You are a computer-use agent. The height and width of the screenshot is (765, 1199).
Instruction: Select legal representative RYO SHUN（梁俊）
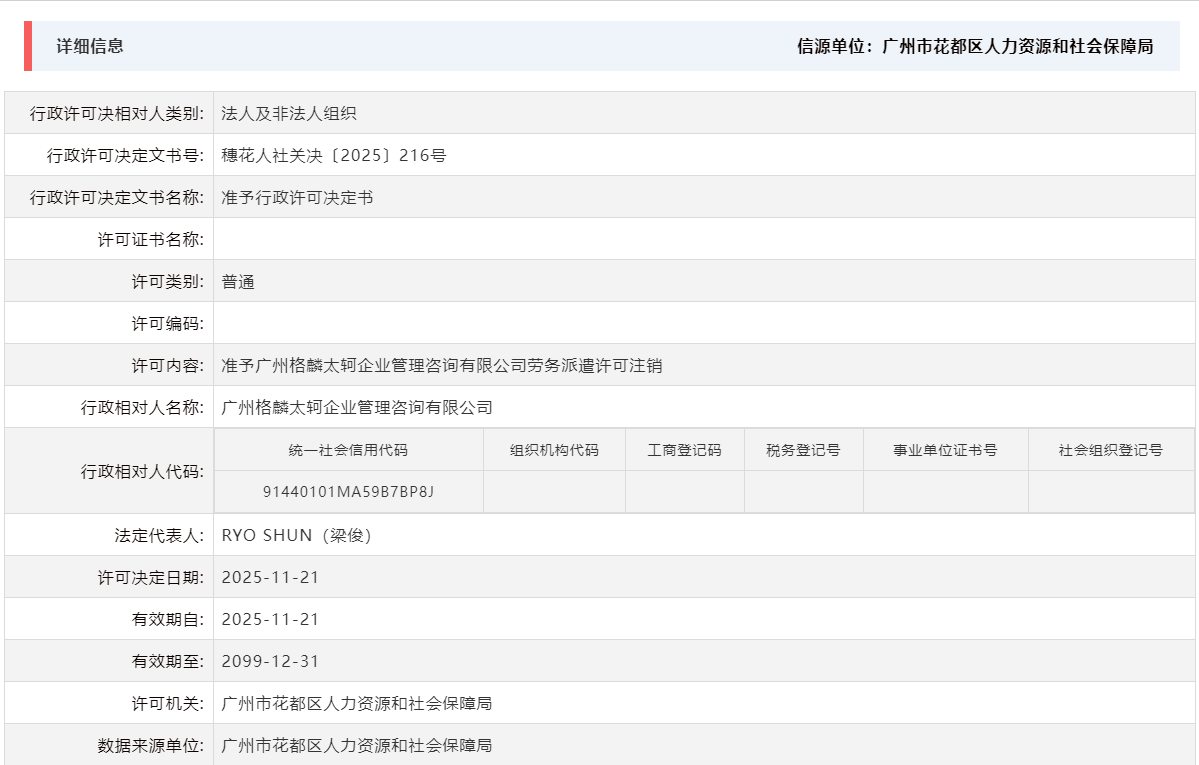tap(297, 533)
